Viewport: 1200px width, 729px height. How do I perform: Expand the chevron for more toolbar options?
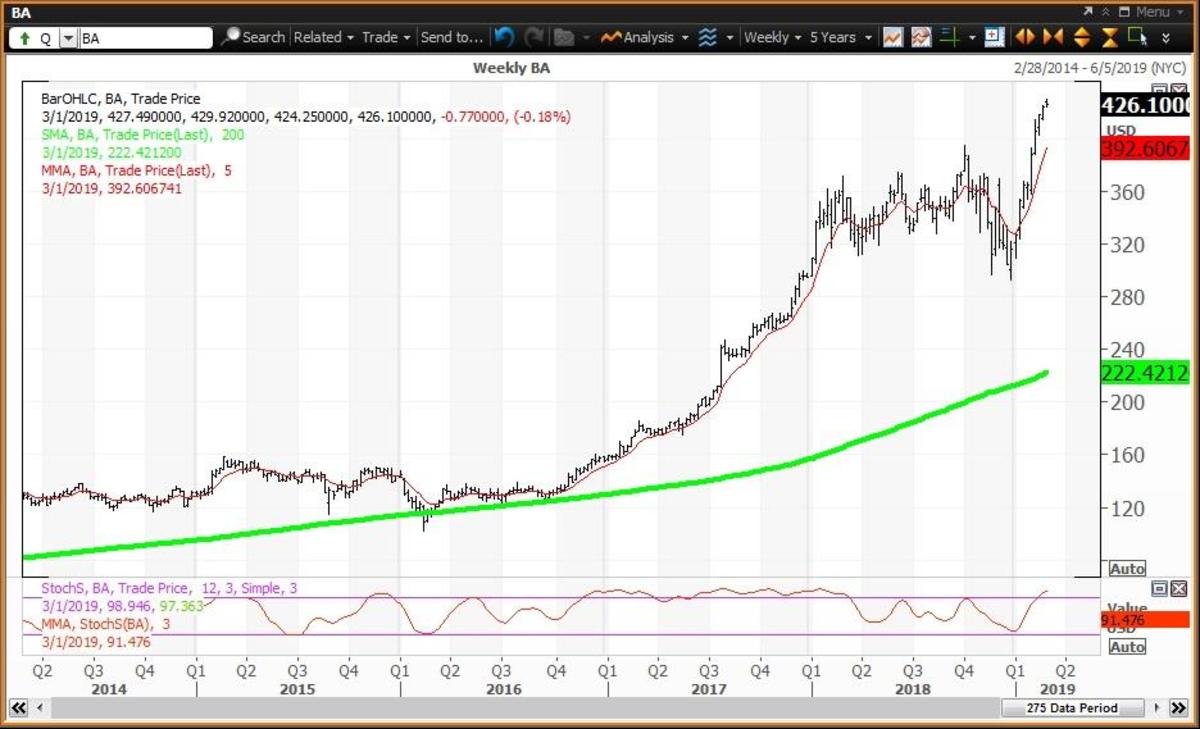1165,38
